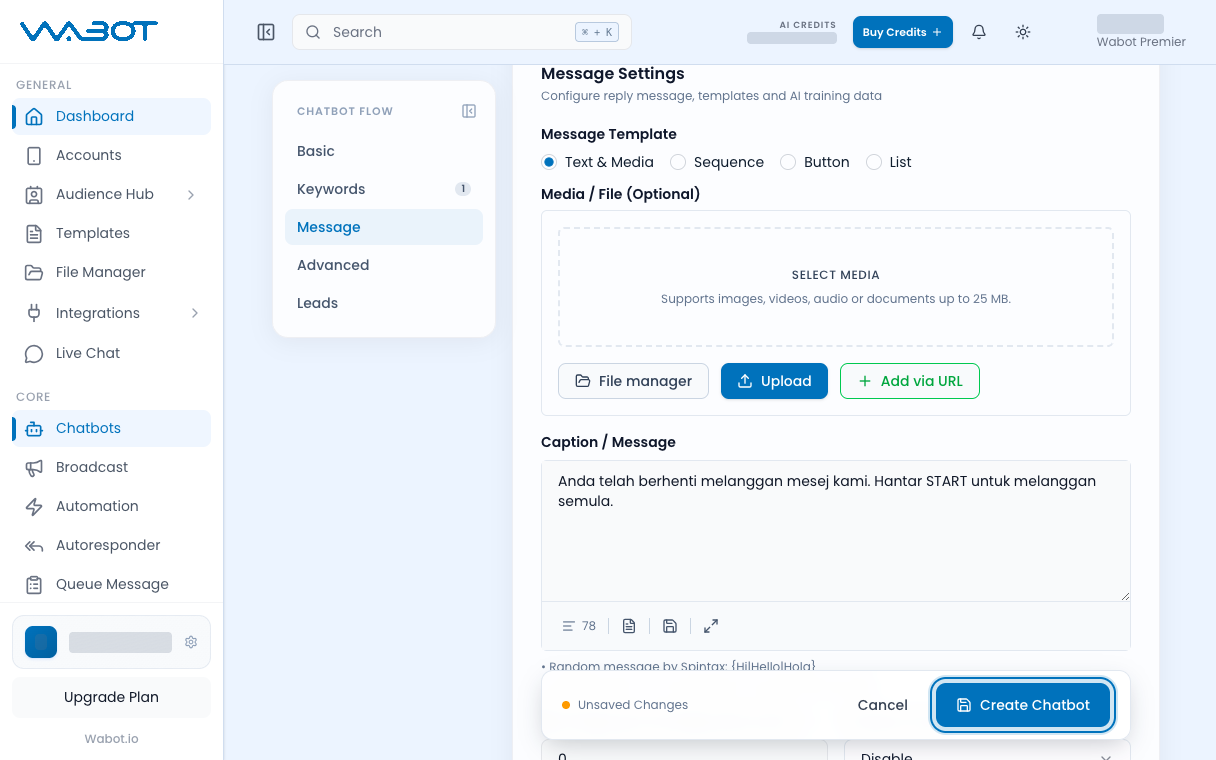Expand caption editor to fullscreen
The height and width of the screenshot is (760, 1216).
point(711,626)
